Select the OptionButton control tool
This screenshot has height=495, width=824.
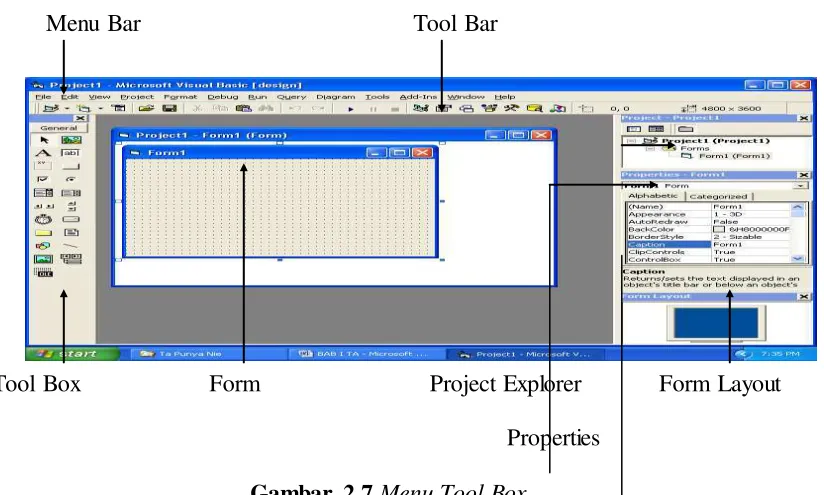coord(71,179)
